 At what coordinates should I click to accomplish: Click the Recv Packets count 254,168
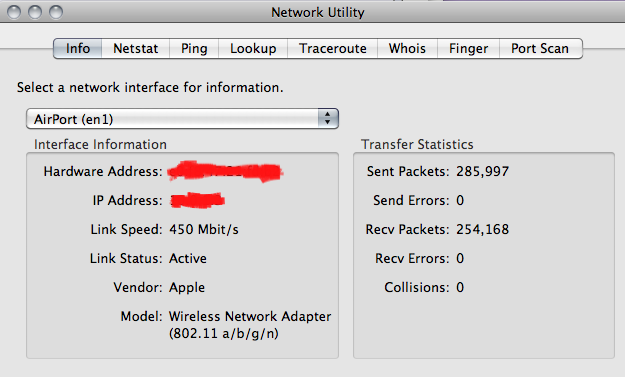483,230
